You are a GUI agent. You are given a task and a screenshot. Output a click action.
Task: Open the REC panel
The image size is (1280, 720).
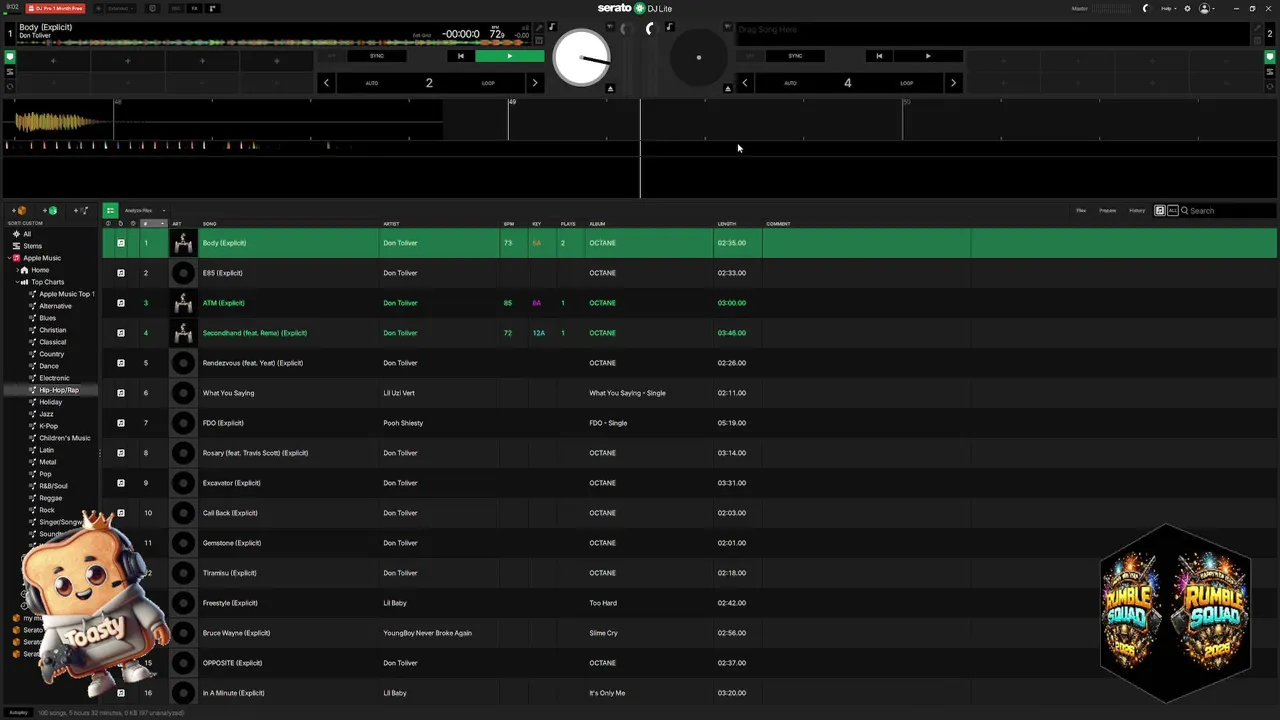point(175,8)
